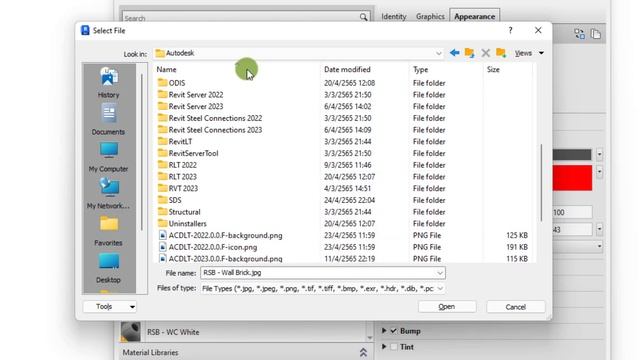Select Revit Steel Connections 2022 folder

click(210, 118)
